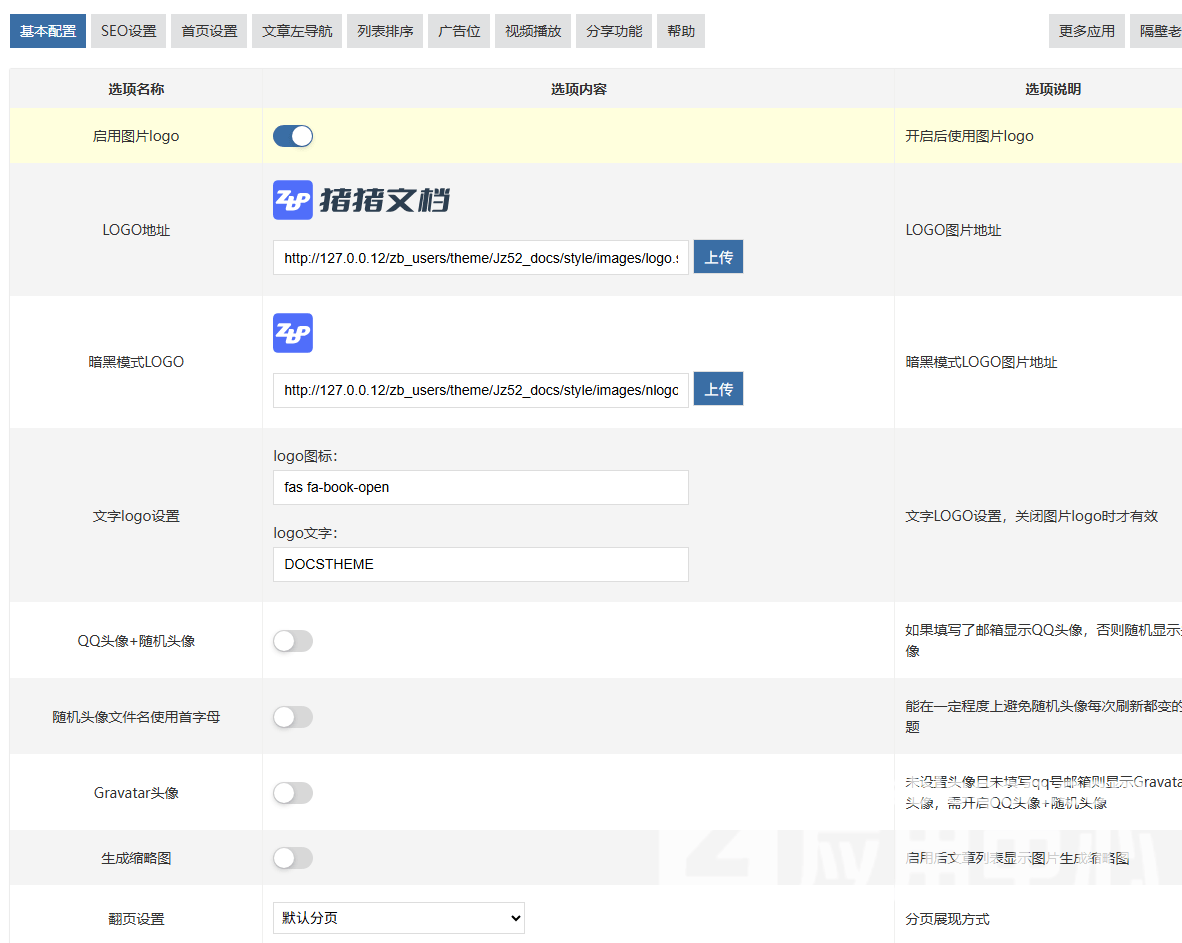Viewport: 1182px width, 943px height.
Task: Click the 上传 button for LOGO地址
Action: [718, 257]
